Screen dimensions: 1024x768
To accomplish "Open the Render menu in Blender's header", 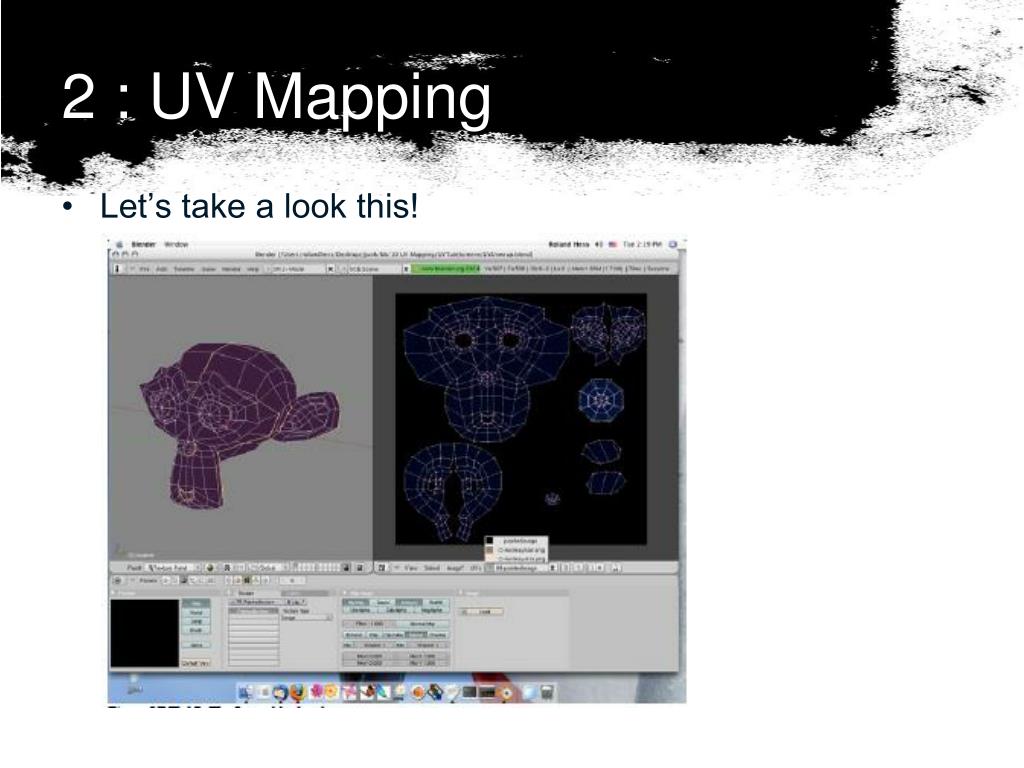I will [230, 269].
